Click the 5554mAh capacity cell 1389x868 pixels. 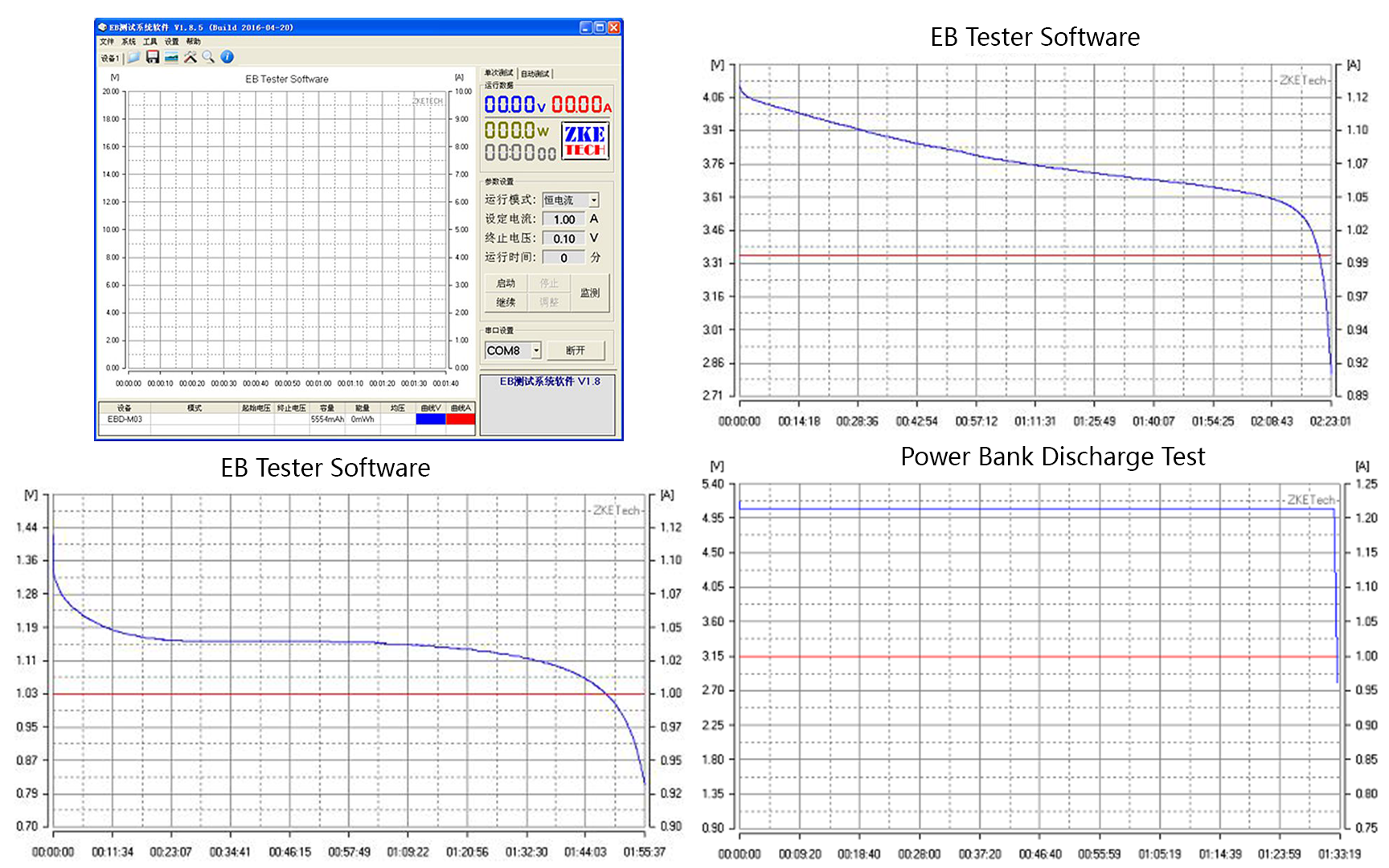(327, 419)
